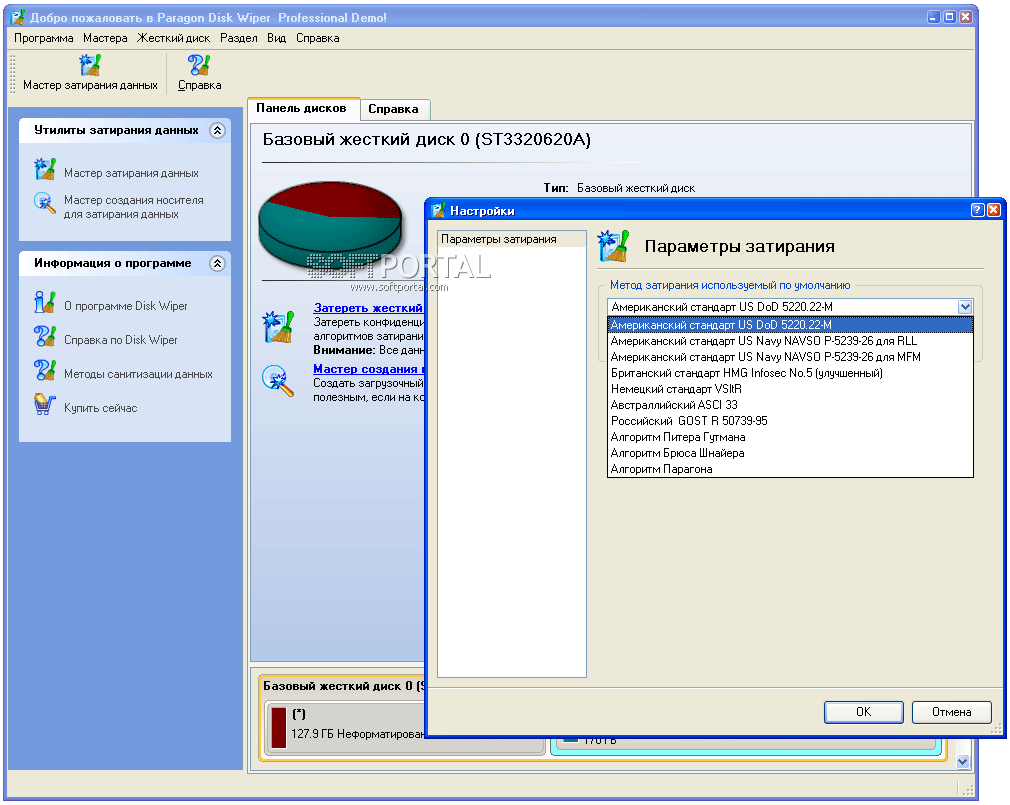Select Британский стандарт HMG Infosec No.5 option
This screenshot has width=1010, height=805.
790,374
